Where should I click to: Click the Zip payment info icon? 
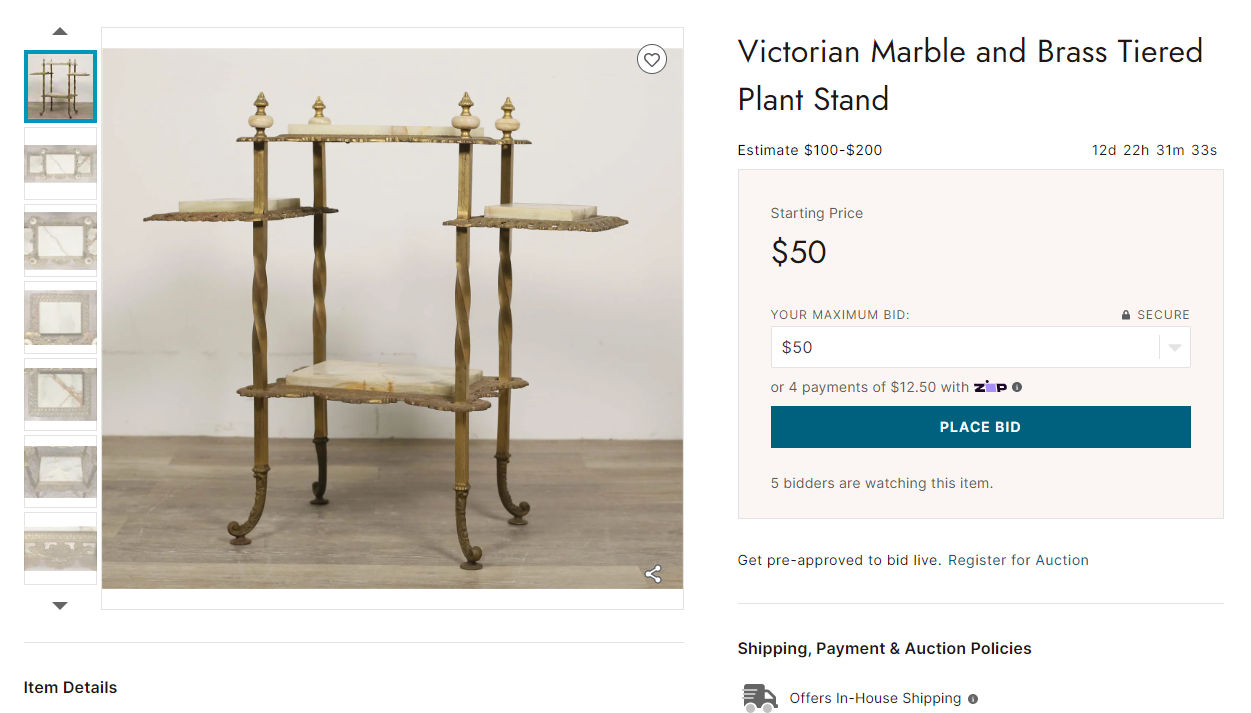coord(1017,387)
